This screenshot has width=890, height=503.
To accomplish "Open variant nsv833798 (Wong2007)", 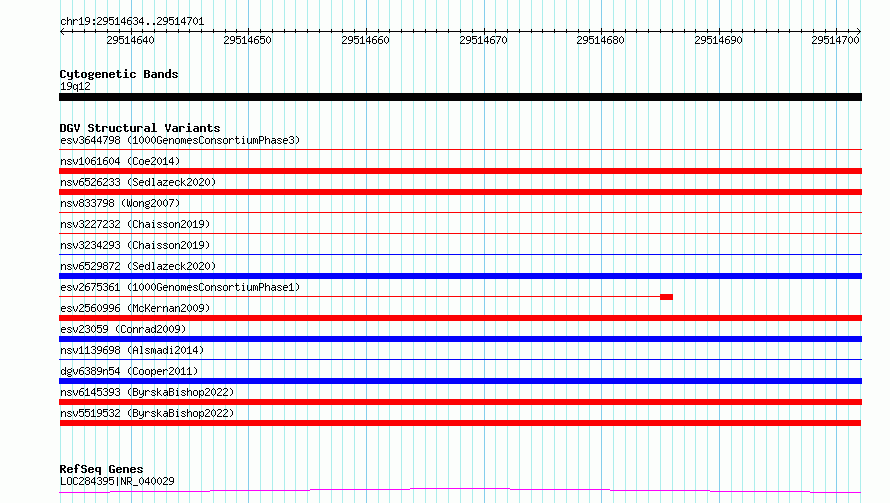I will tap(120, 203).
